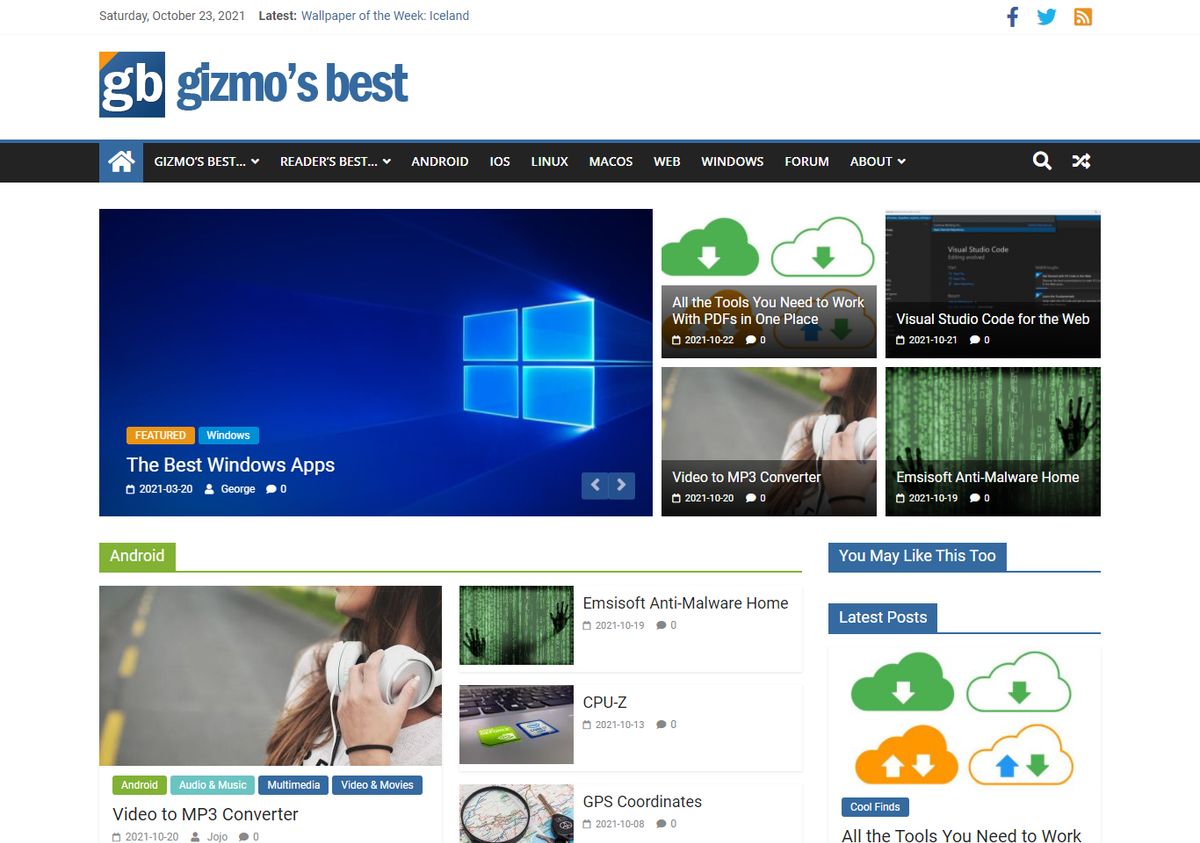Click the orange FEATURED label on the slider
The image size is (1200, 843).
pos(160,435)
